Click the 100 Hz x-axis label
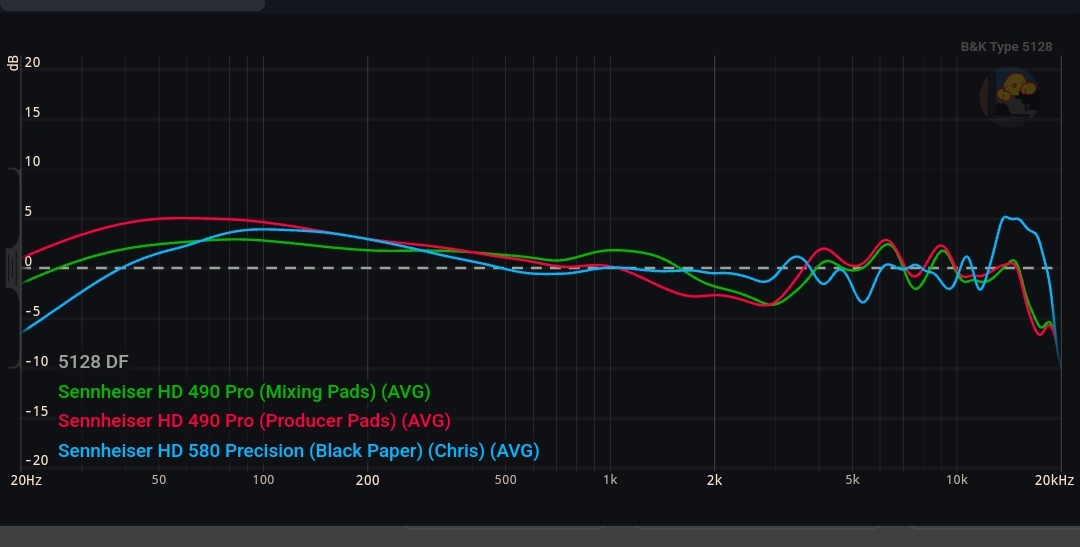 [x=263, y=480]
